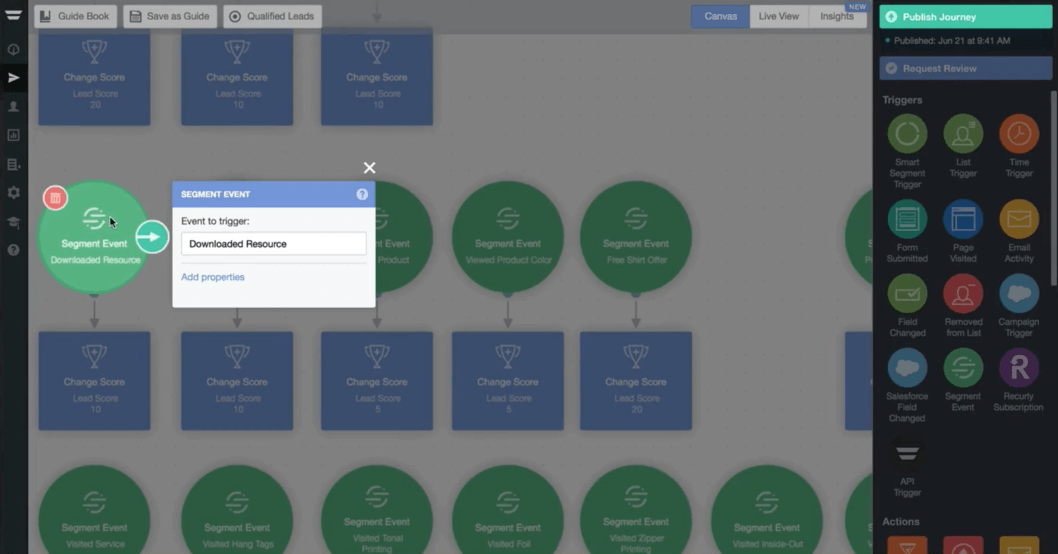Select the Visited Foil Segment Event node
Screen dimensions: 1058x554
point(507,509)
